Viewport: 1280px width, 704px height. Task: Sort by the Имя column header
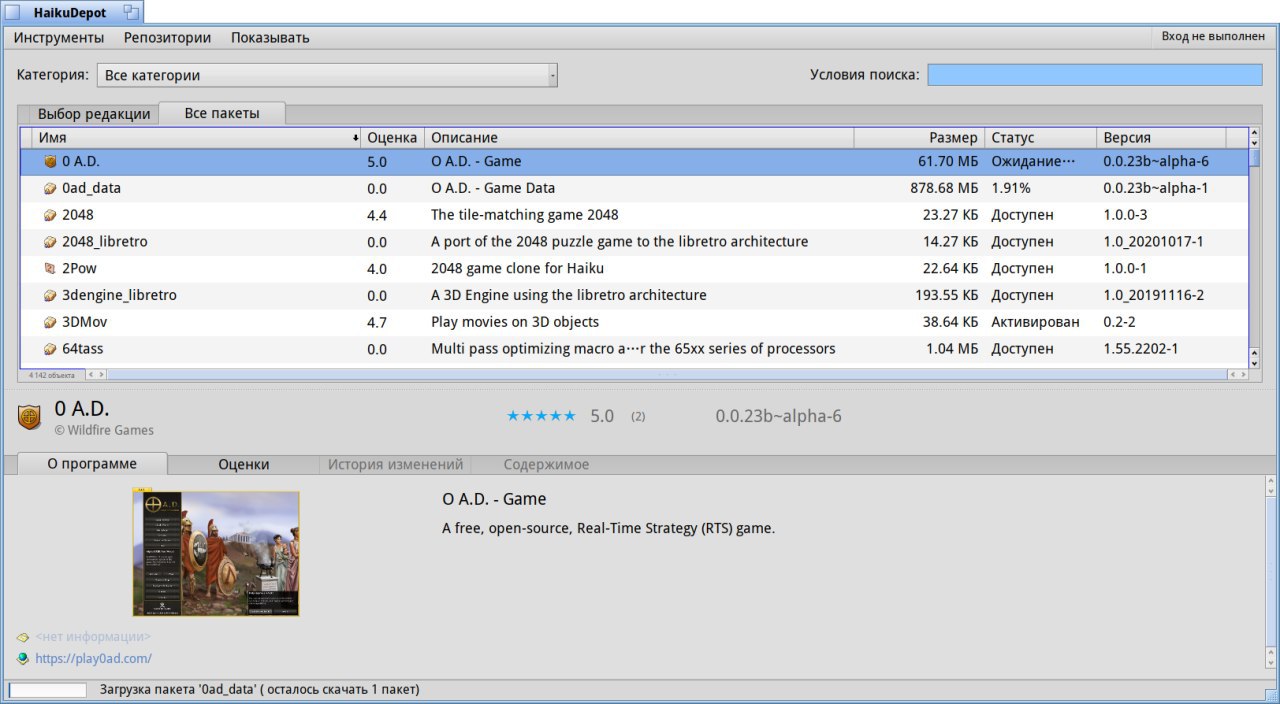pos(196,138)
